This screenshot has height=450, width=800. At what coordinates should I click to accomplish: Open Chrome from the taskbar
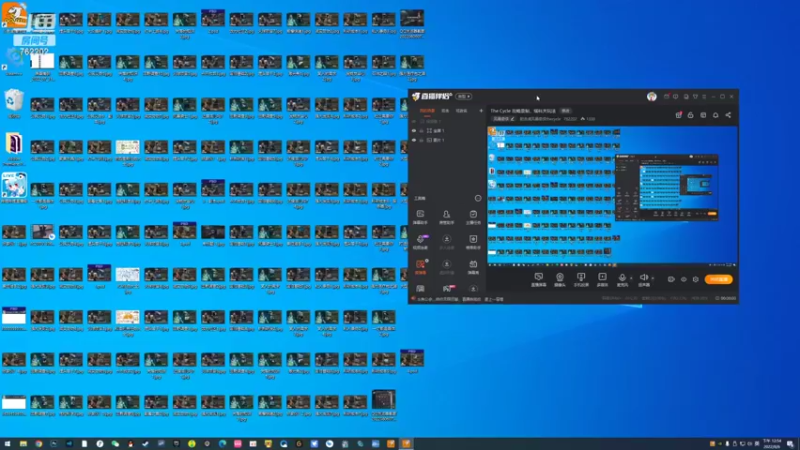pyautogui.click(x=38, y=444)
